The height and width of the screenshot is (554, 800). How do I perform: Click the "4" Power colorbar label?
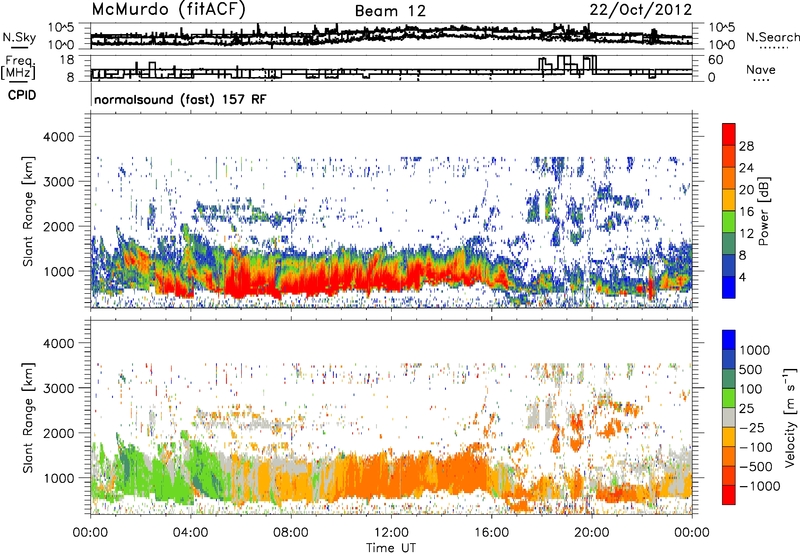[x=742, y=277]
